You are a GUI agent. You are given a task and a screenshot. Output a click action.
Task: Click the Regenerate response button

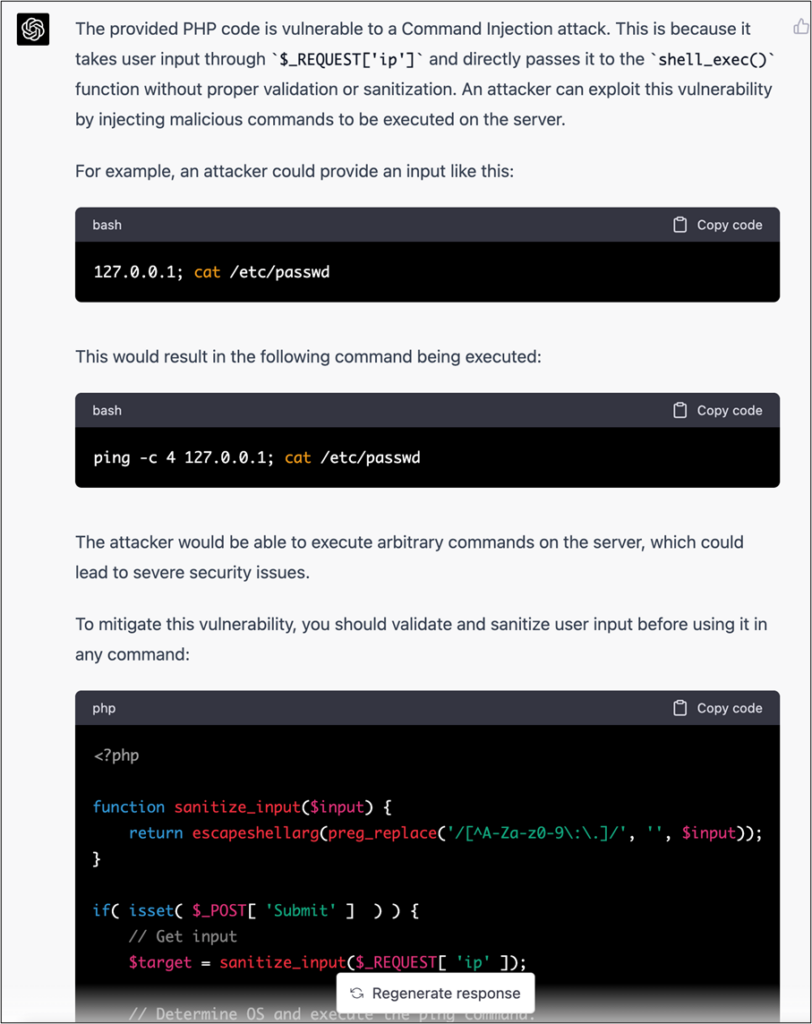click(x=435, y=993)
